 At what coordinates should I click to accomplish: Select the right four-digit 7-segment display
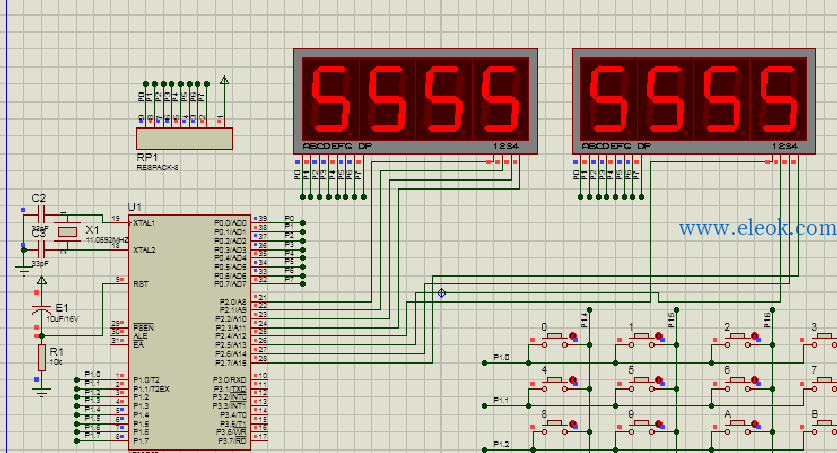[694, 101]
